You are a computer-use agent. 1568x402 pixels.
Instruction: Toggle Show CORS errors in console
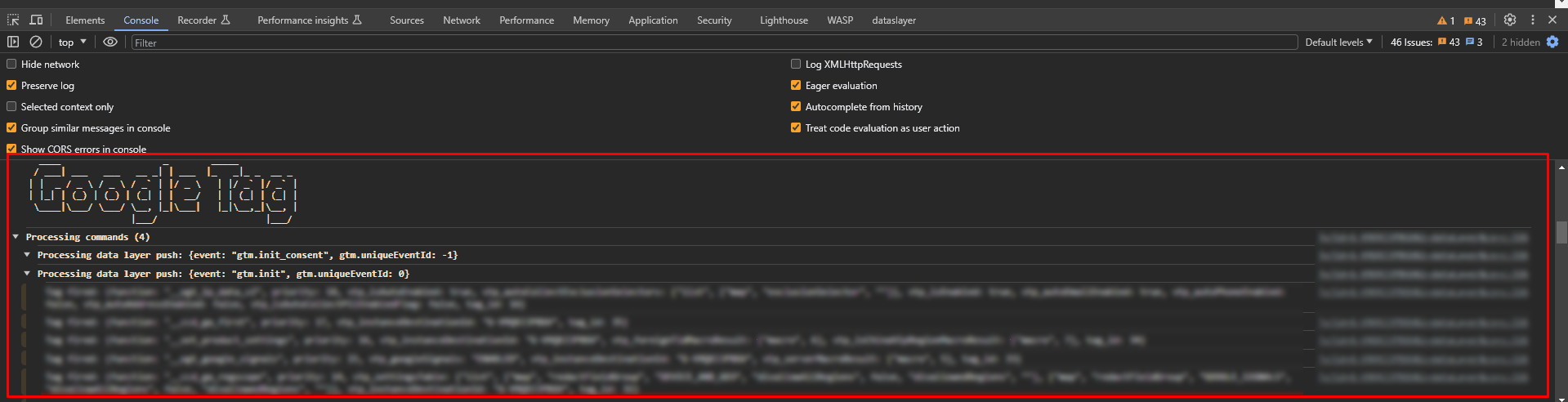pos(11,149)
